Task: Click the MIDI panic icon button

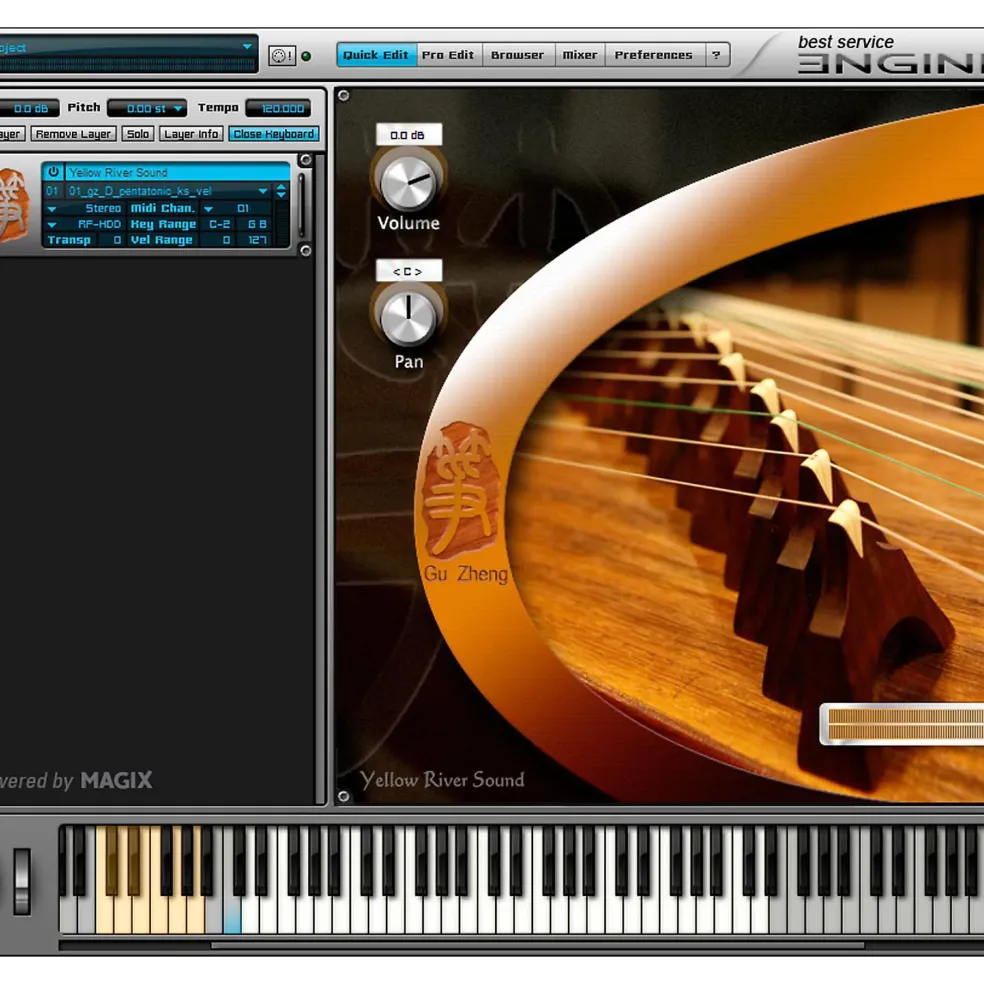Action: [282, 56]
